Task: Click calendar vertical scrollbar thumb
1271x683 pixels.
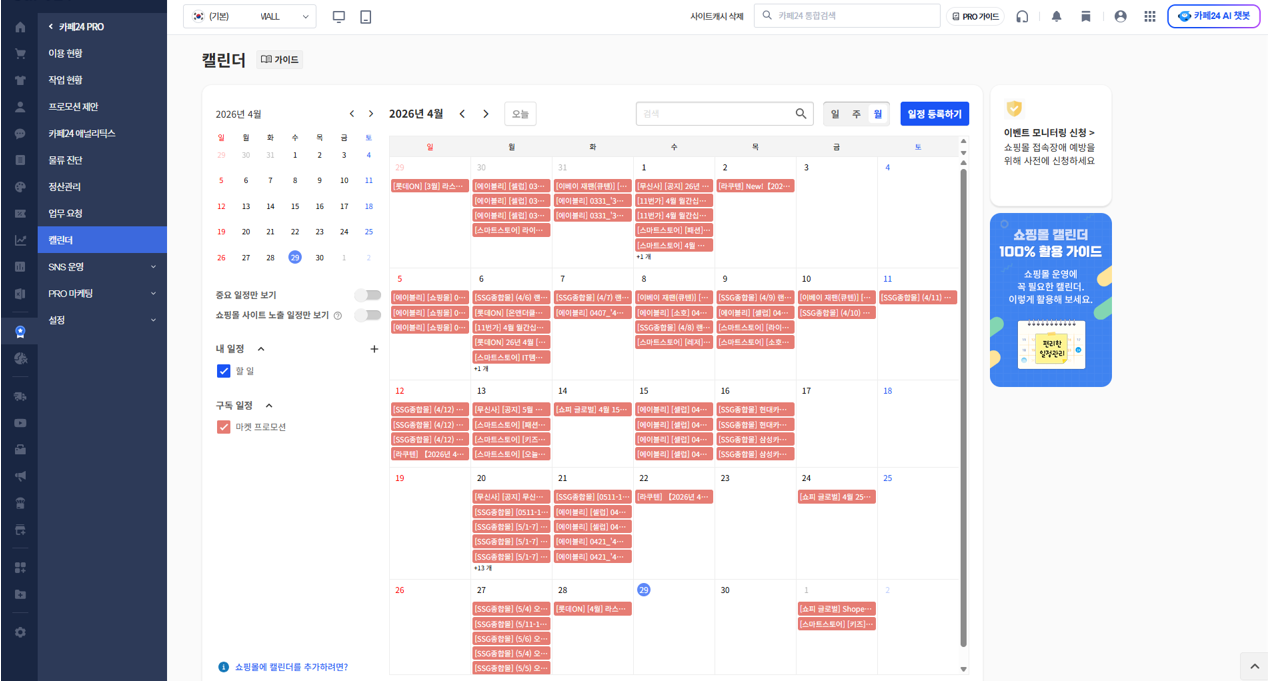Action: click(964, 408)
